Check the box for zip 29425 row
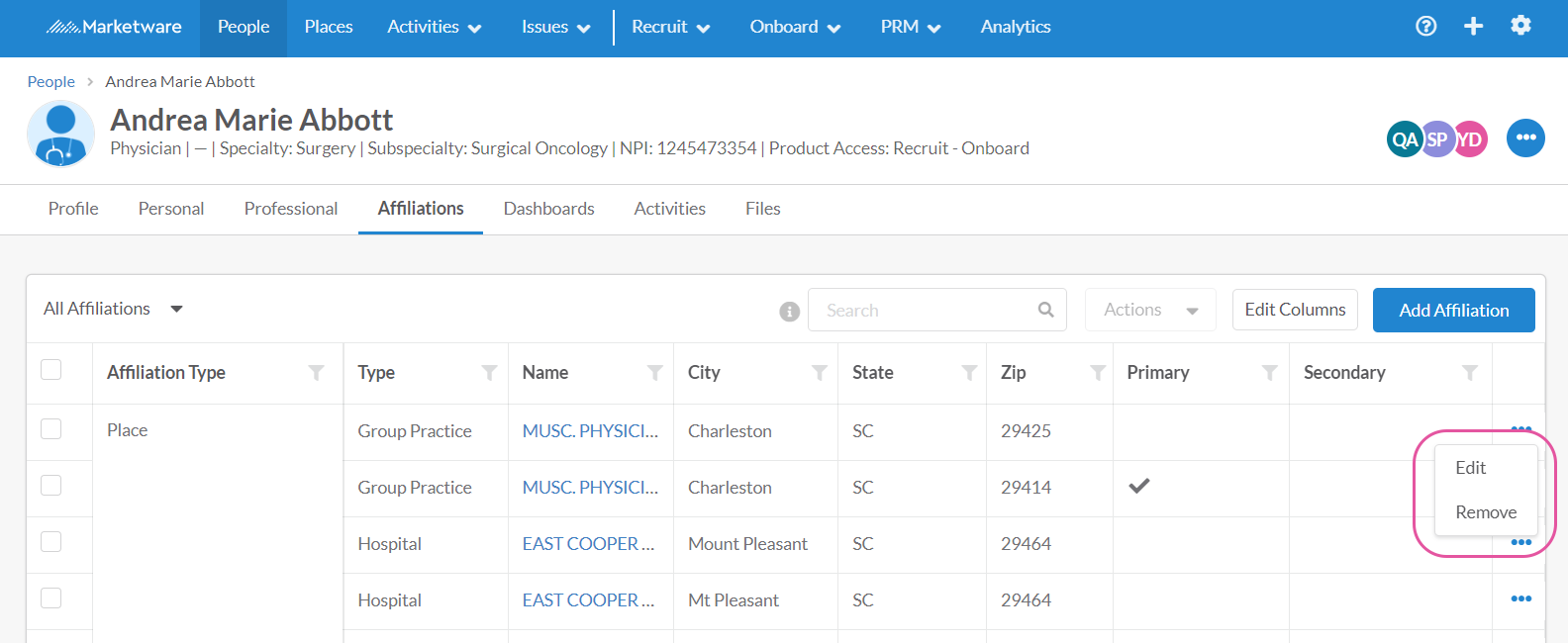1568x643 pixels. (50, 428)
